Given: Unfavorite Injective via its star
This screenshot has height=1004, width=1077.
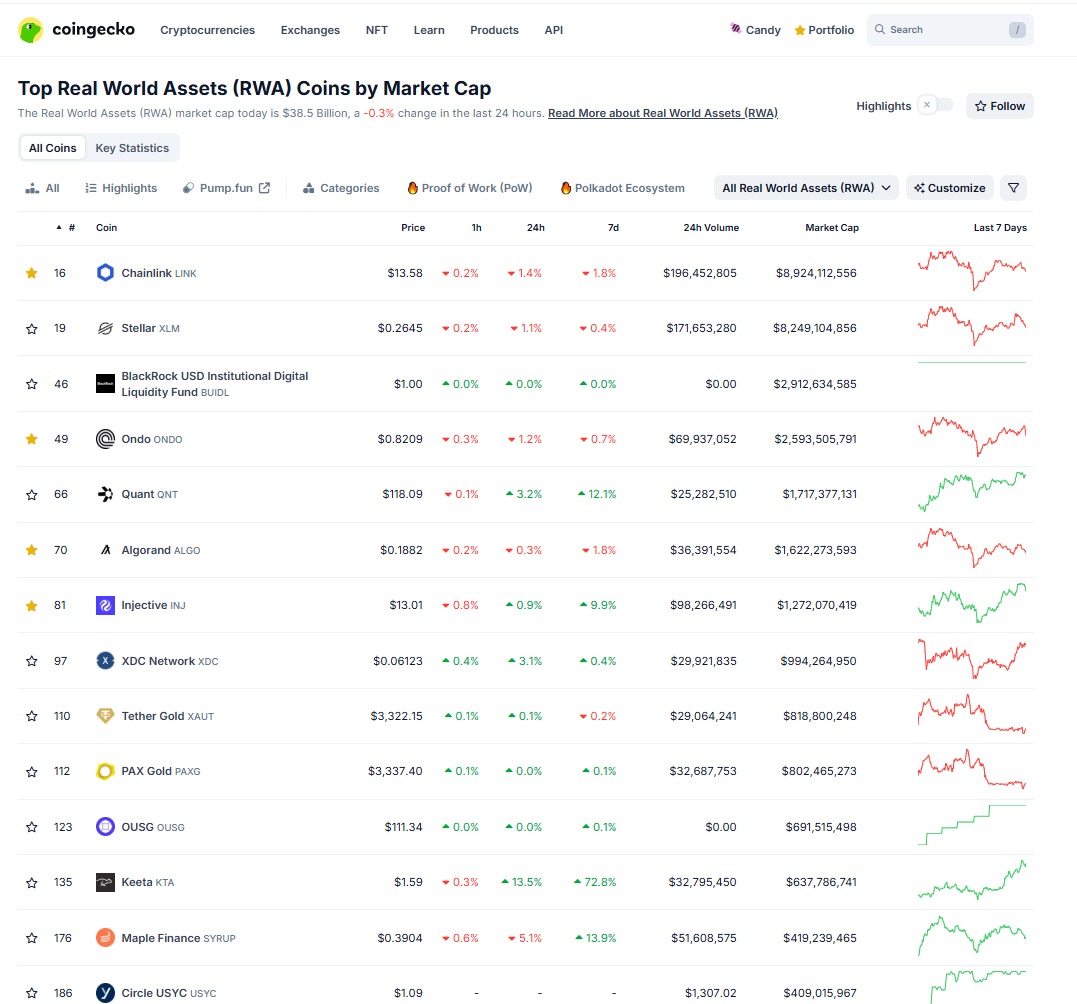Looking at the screenshot, I should point(32,606).
